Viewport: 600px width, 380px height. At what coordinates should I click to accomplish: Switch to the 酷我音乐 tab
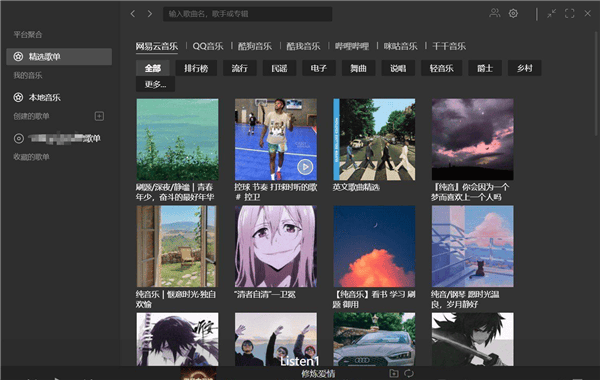point(303,46)
